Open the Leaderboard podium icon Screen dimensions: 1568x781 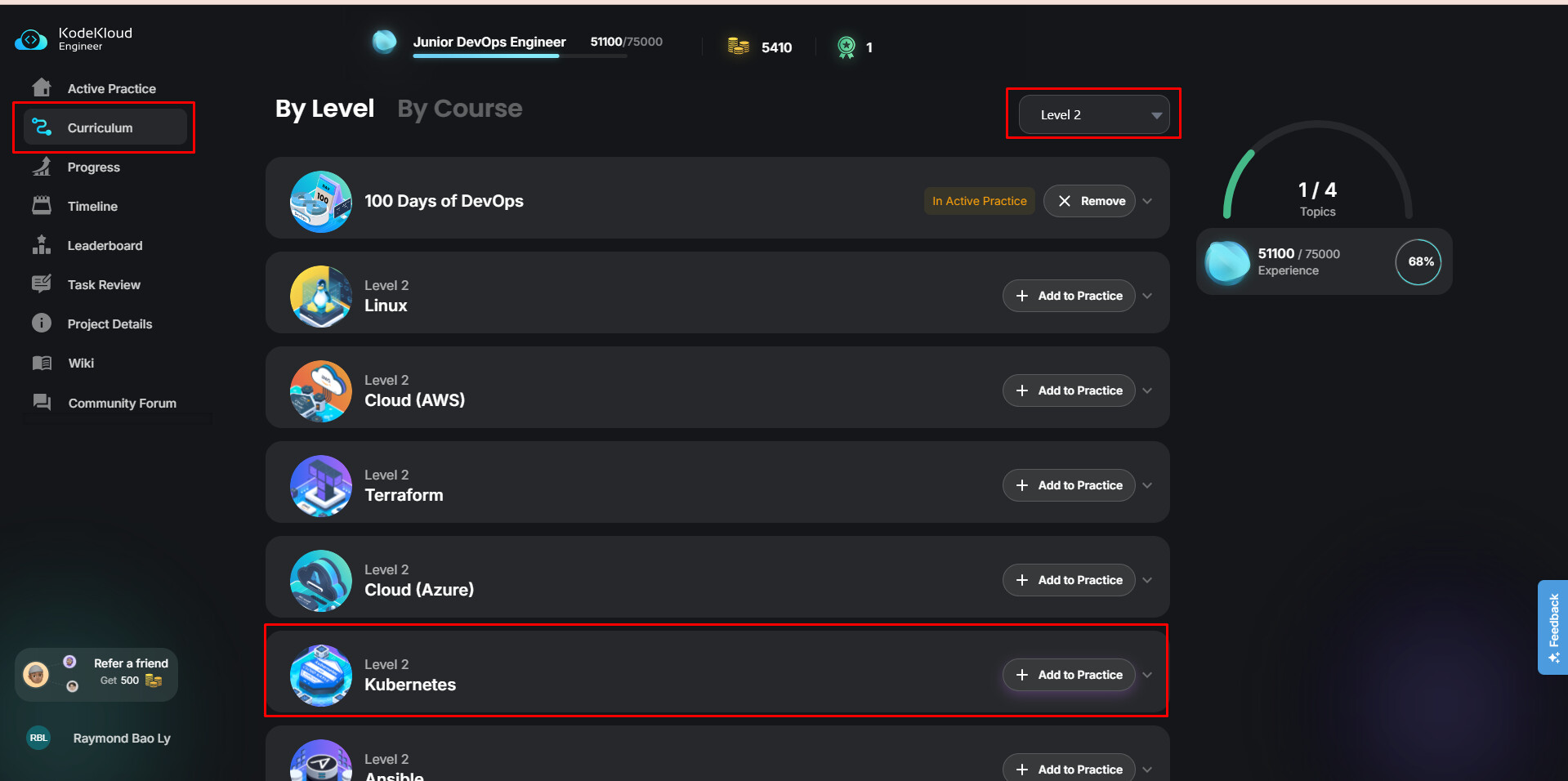(x=42, y=245)
